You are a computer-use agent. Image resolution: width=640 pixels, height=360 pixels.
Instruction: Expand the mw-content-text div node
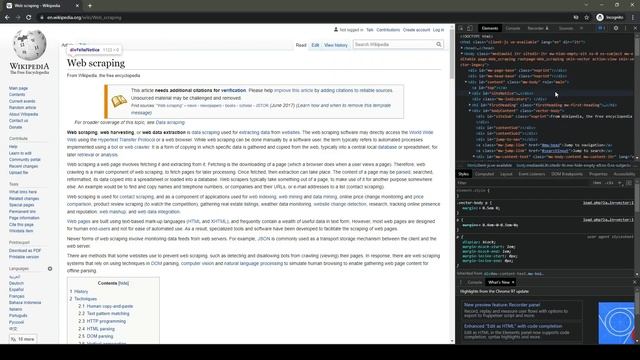click(474, 156)
